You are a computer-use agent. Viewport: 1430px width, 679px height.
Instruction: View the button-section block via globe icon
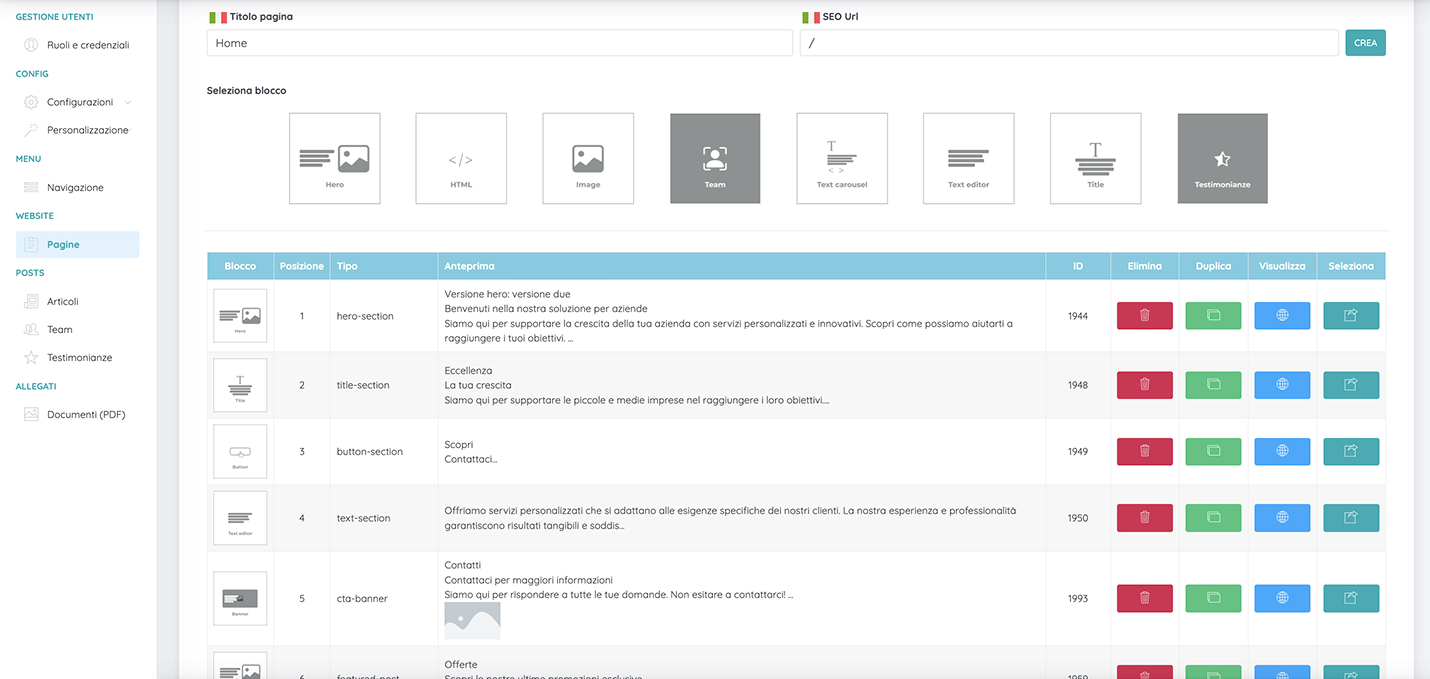[1282, 452]
